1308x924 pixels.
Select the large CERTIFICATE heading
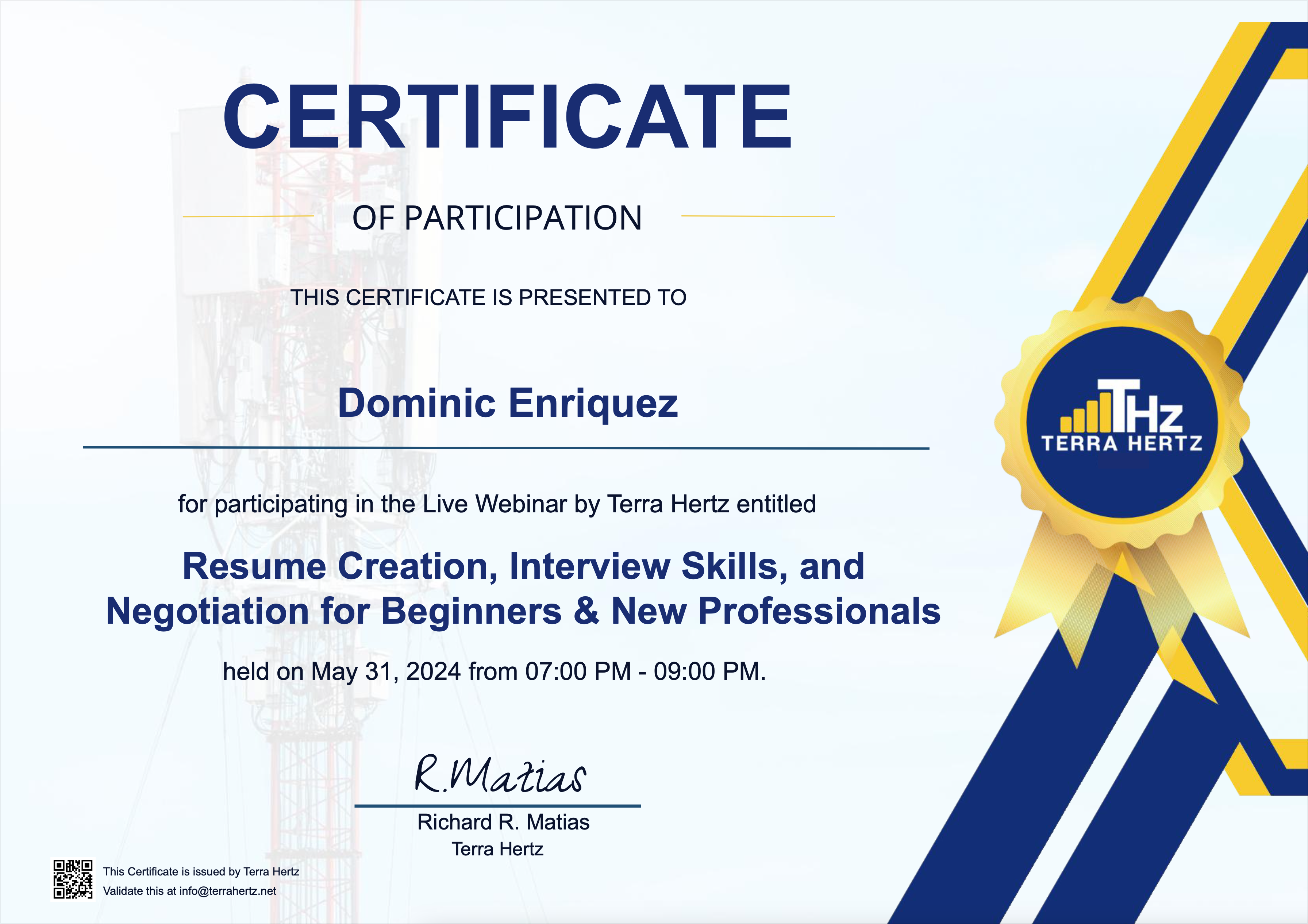[x=507, y=117]
